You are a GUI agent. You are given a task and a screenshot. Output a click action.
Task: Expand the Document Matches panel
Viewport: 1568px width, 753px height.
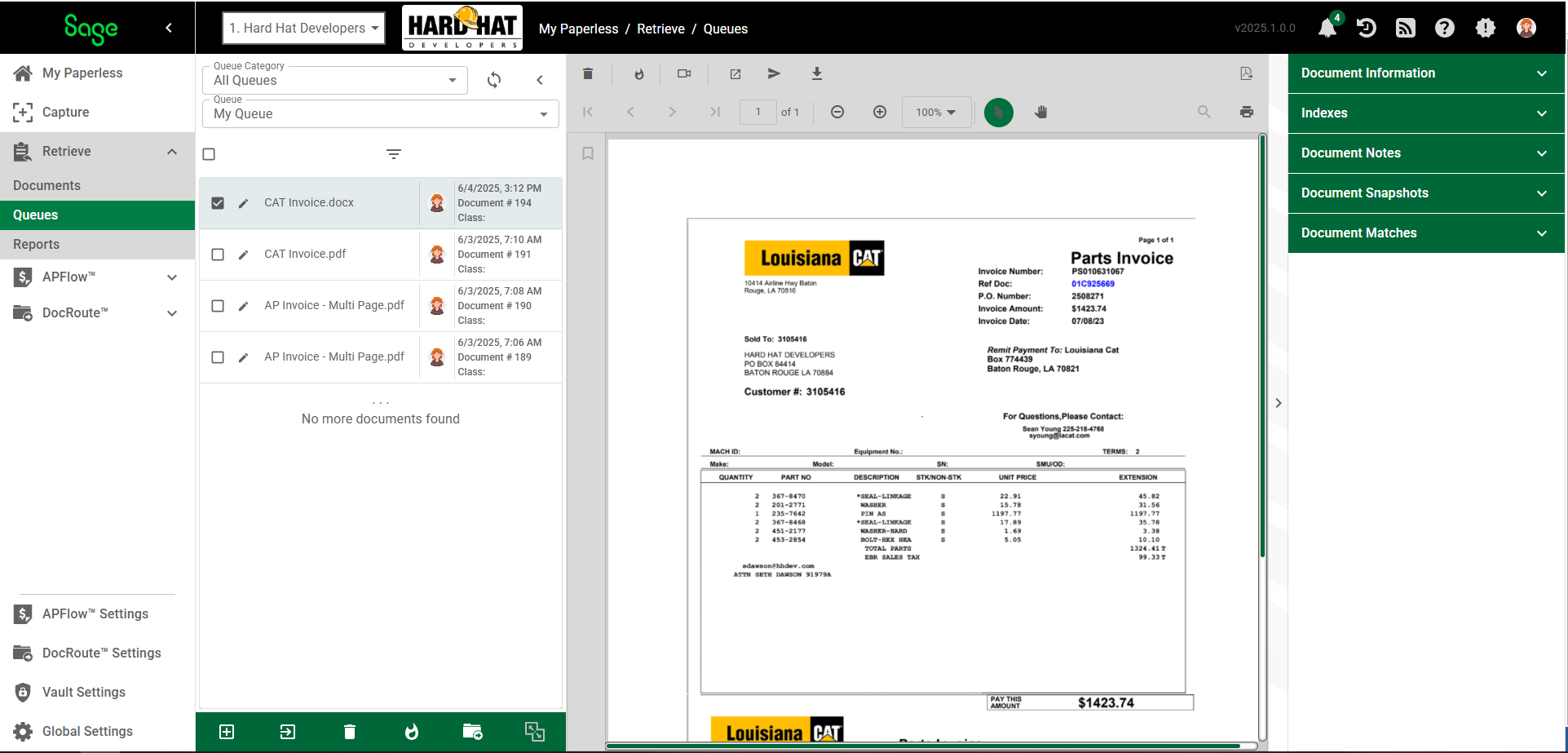1426,233
